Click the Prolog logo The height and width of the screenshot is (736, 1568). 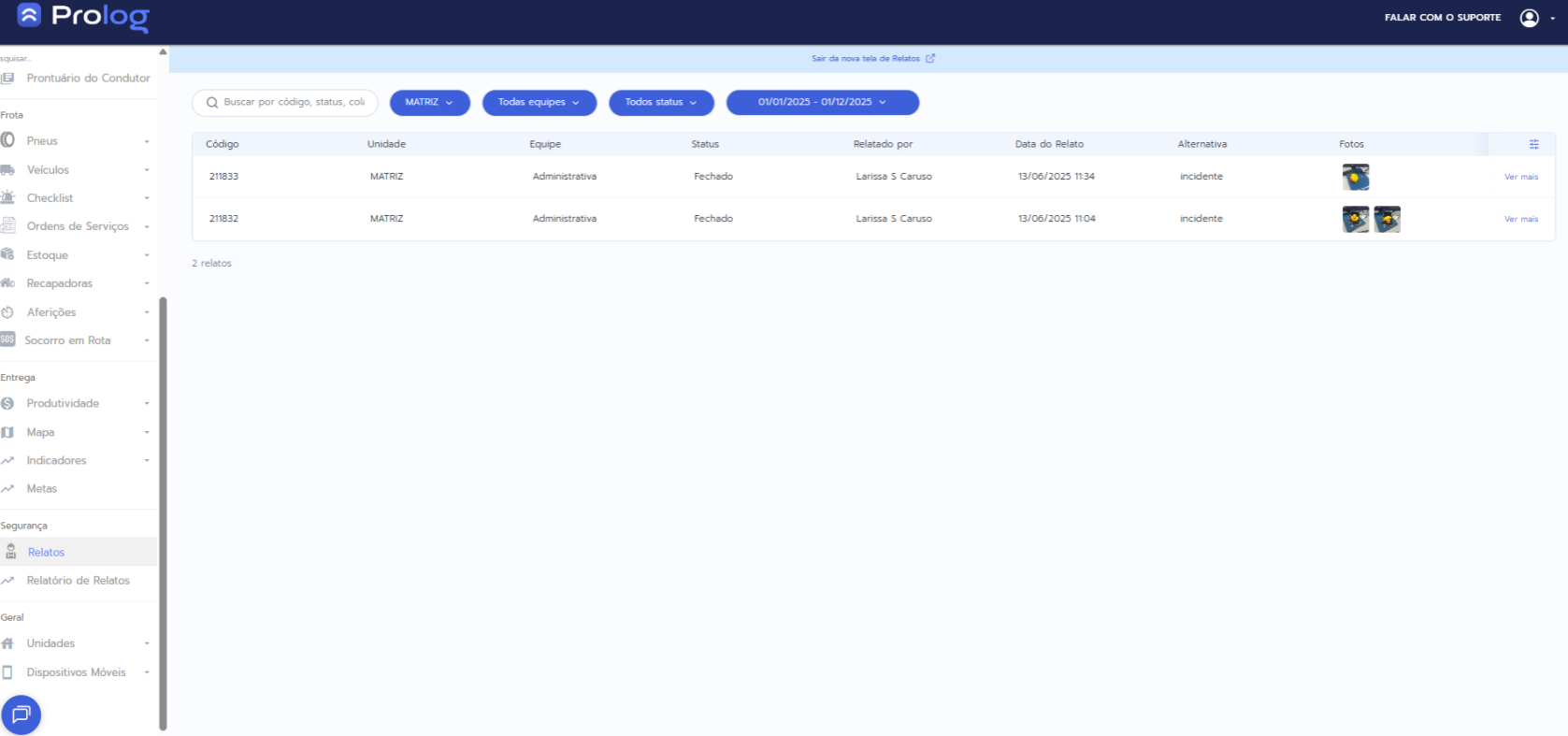tap(83, 17)
